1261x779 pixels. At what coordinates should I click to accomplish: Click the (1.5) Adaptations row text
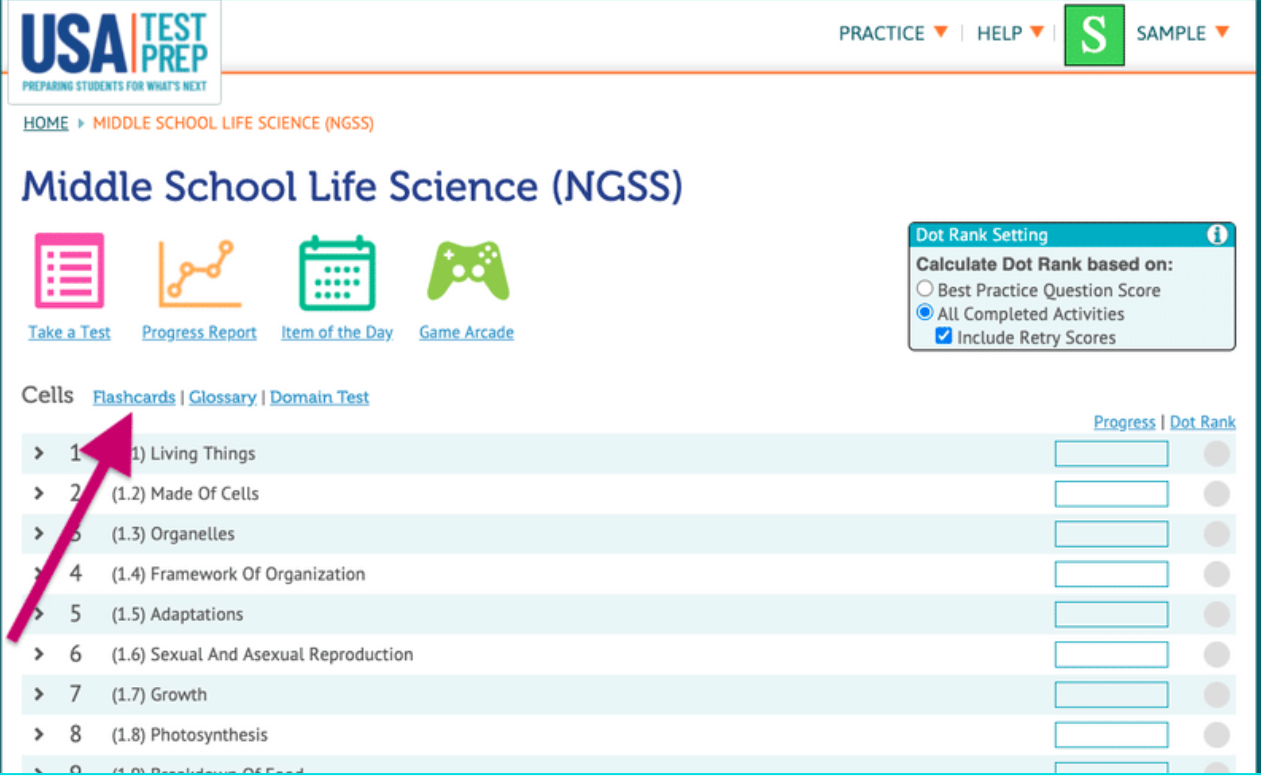pyautogui.click(x=177, y=614)
